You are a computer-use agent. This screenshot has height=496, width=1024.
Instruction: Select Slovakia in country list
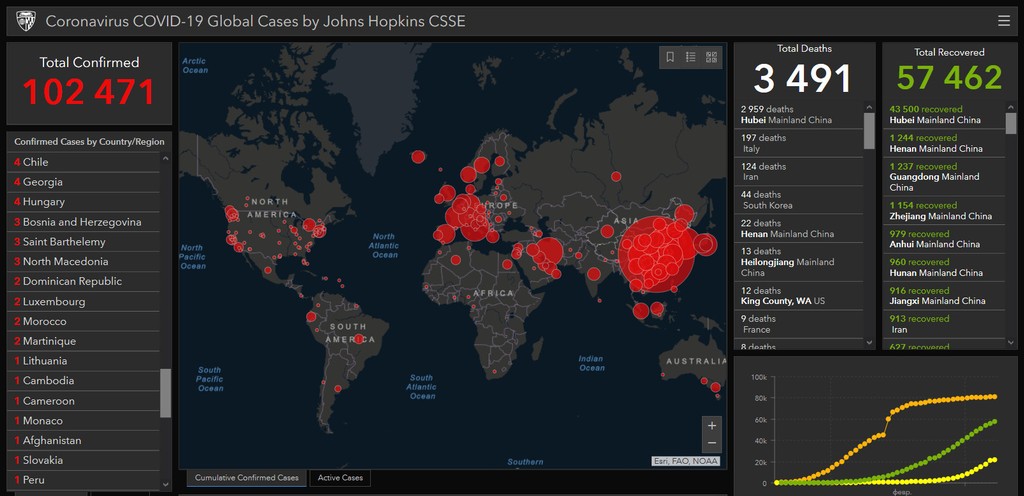pos(83,460)
